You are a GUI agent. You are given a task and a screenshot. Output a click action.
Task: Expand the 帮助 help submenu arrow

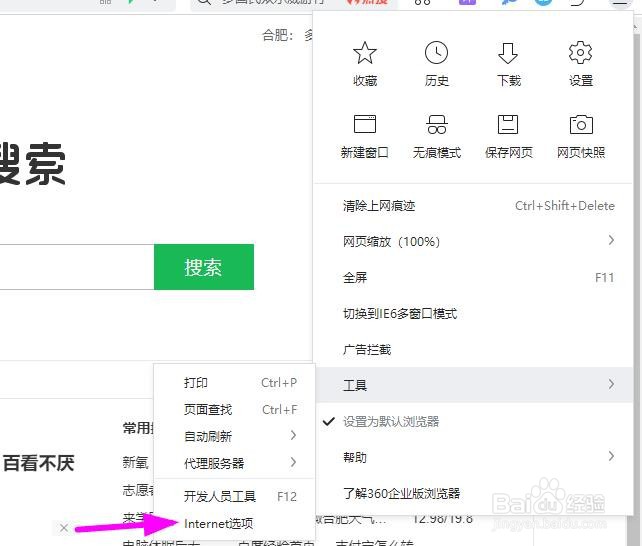(611, 456)
